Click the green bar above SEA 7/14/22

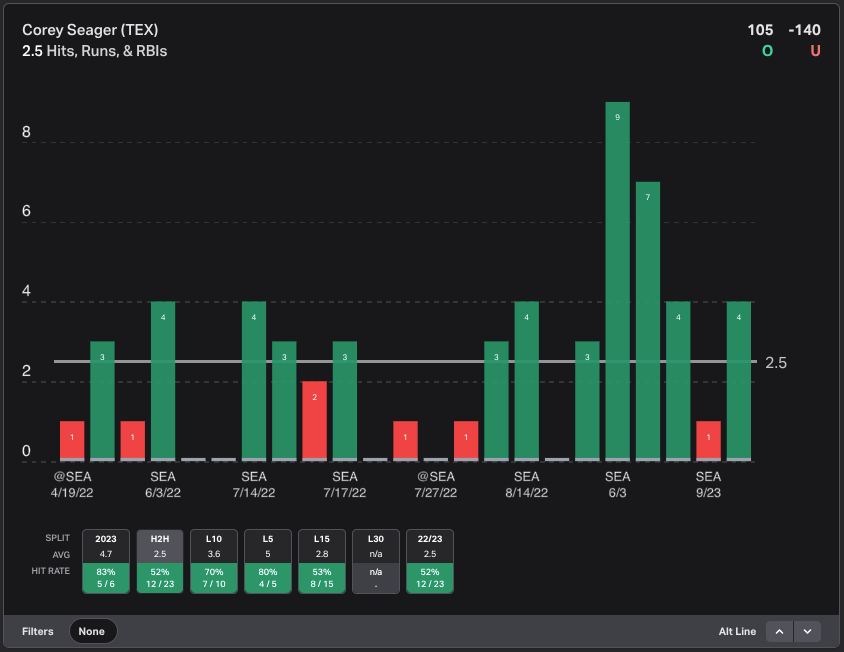(254, 381)
